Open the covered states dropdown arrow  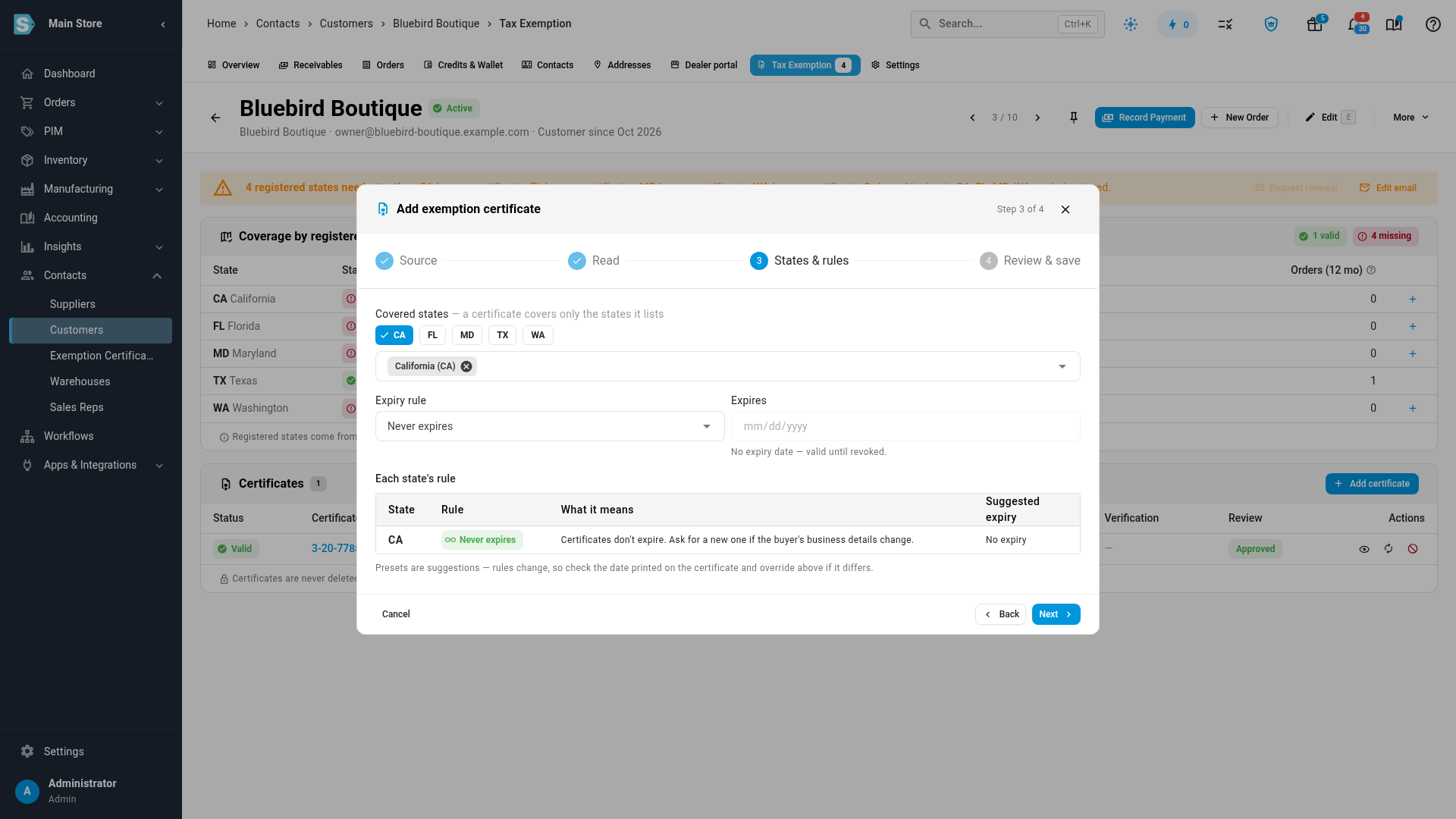coord(1062,366)
